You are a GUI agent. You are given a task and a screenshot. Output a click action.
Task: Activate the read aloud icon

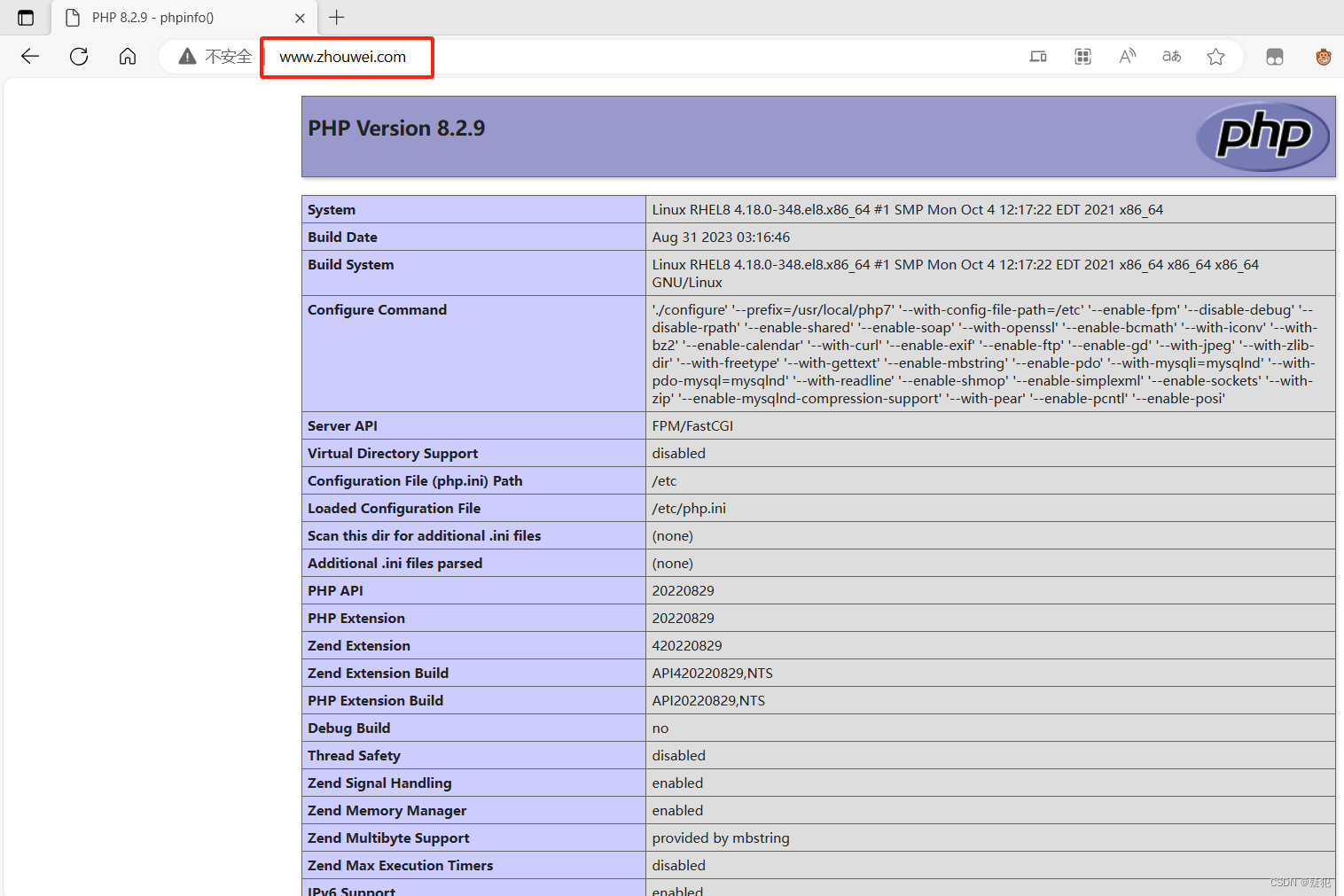(x=1127, y=57)
